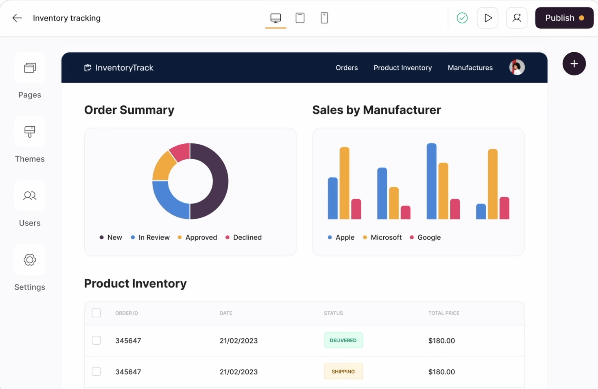Click the Google legend item

(425, 237)
